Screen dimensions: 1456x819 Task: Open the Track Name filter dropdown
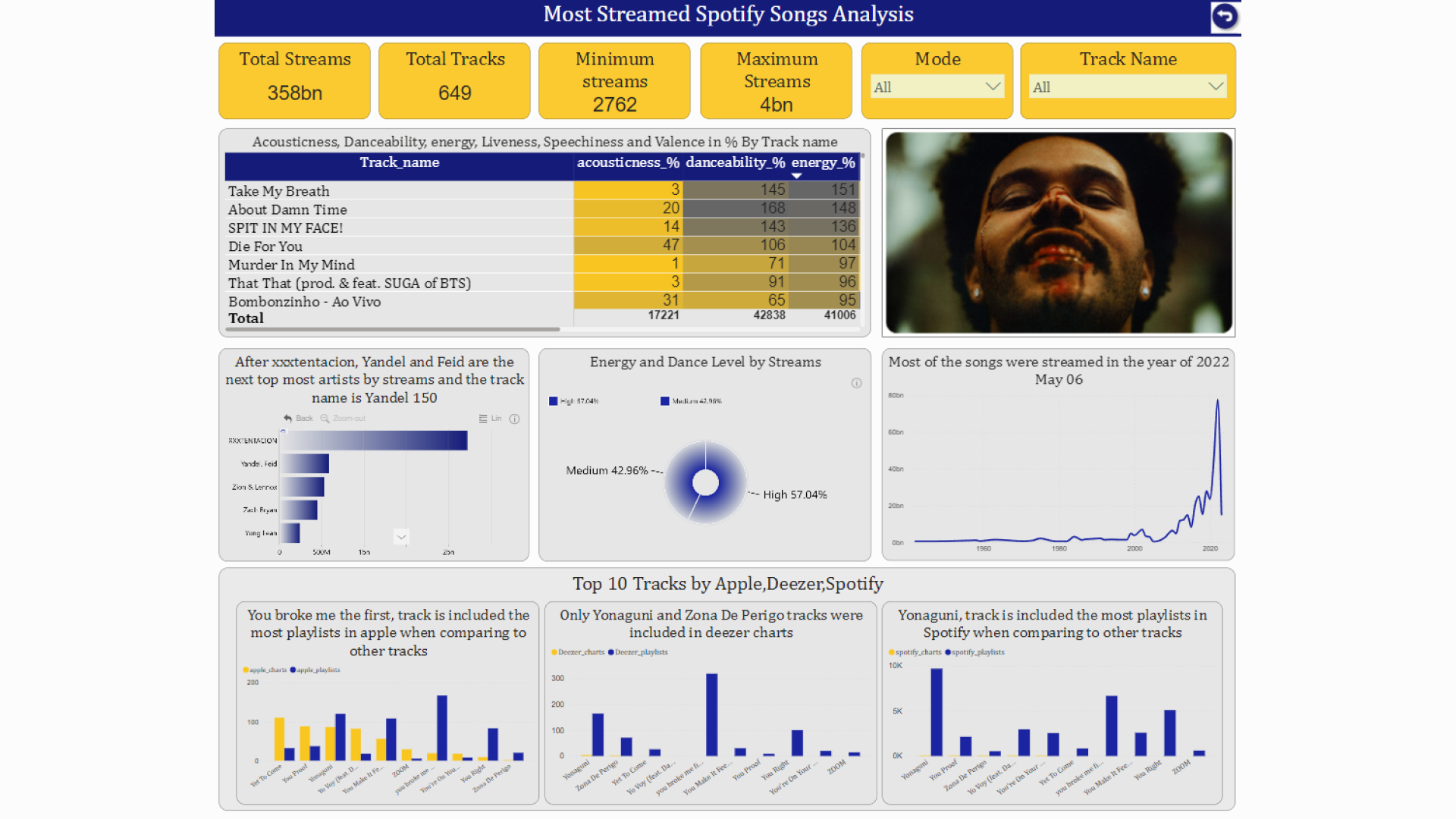pyautogui.click(x=1128, y=87)
